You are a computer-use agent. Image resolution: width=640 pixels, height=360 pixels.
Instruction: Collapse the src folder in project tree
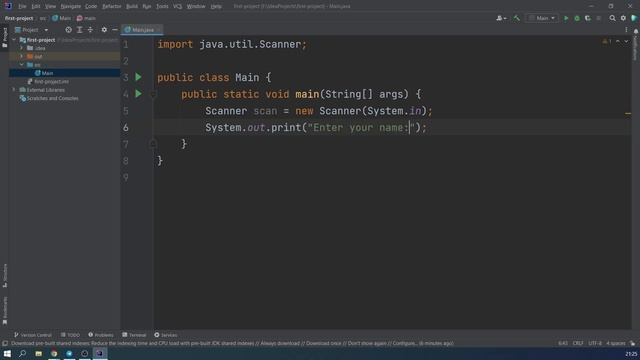[x=22, y=65]
